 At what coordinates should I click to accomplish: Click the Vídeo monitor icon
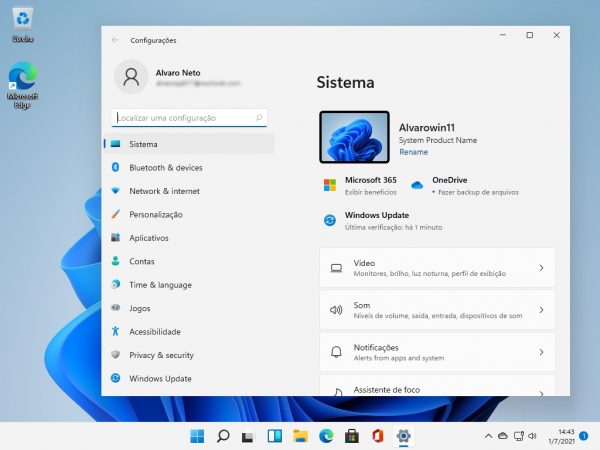click(x=336, y=268)
